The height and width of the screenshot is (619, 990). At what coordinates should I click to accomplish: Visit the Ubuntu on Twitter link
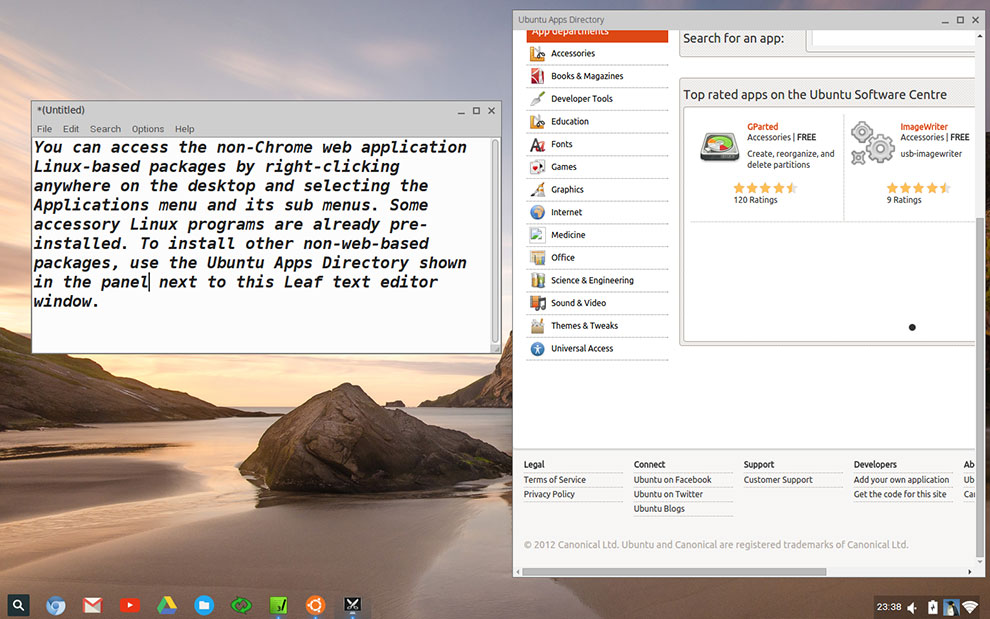click(668, 495)
